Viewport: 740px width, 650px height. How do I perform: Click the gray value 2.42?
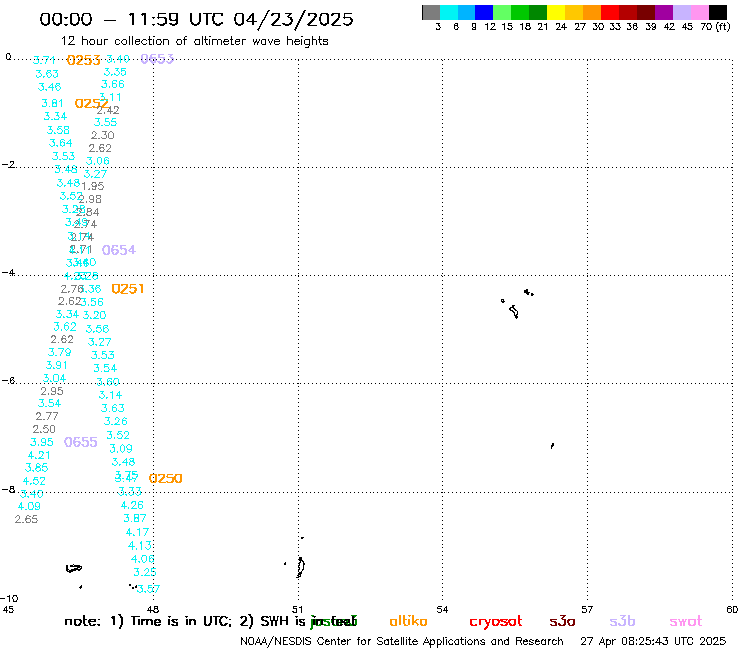point(108,110)
